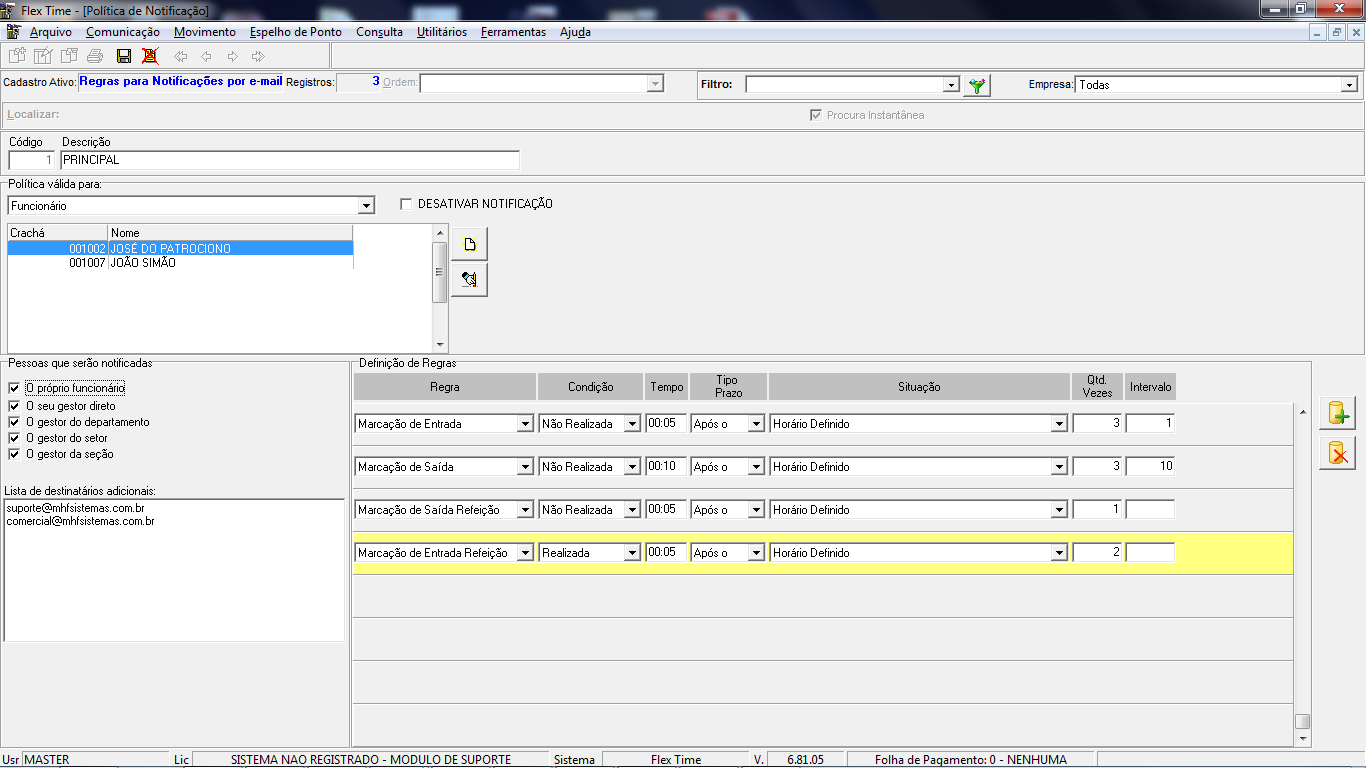Click the copy record toolbar icon

click(69, 56)
